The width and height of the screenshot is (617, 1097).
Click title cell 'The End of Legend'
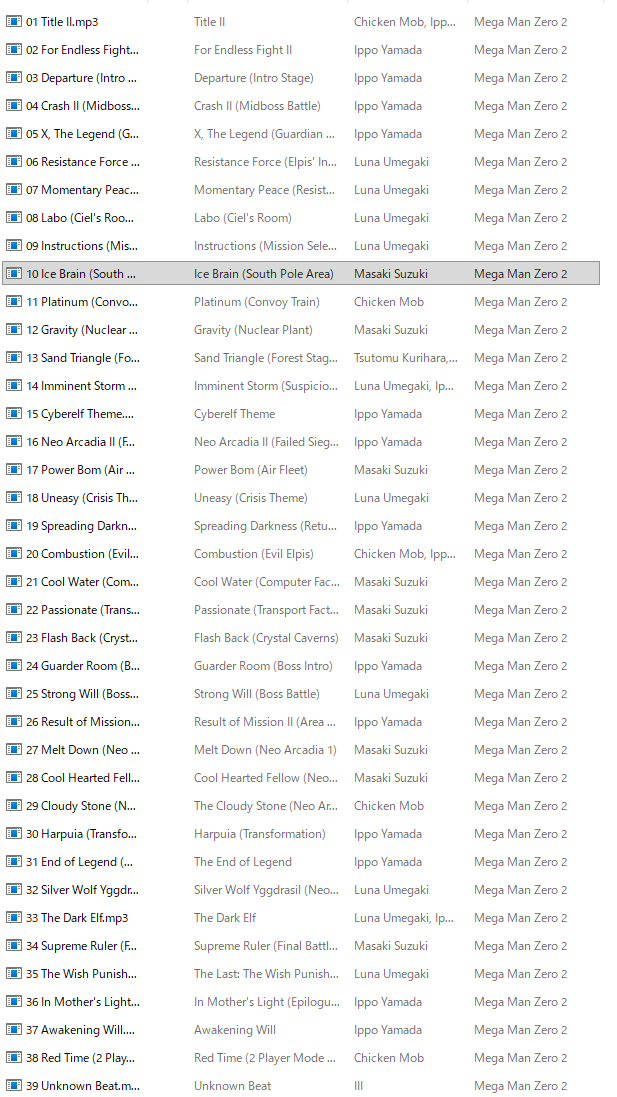point(243,861)
